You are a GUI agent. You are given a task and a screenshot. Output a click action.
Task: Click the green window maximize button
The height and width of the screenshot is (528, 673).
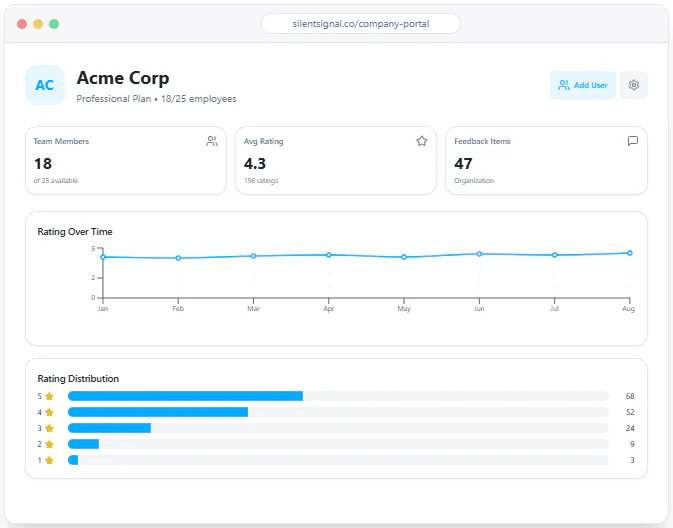(54, 24)
